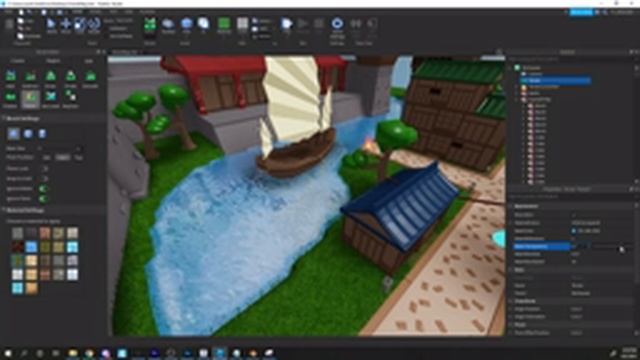This screenshot has width=640, height=360.
Task: Activate the Scale tool in the ribbon
Action: click(x=80, y=26)
